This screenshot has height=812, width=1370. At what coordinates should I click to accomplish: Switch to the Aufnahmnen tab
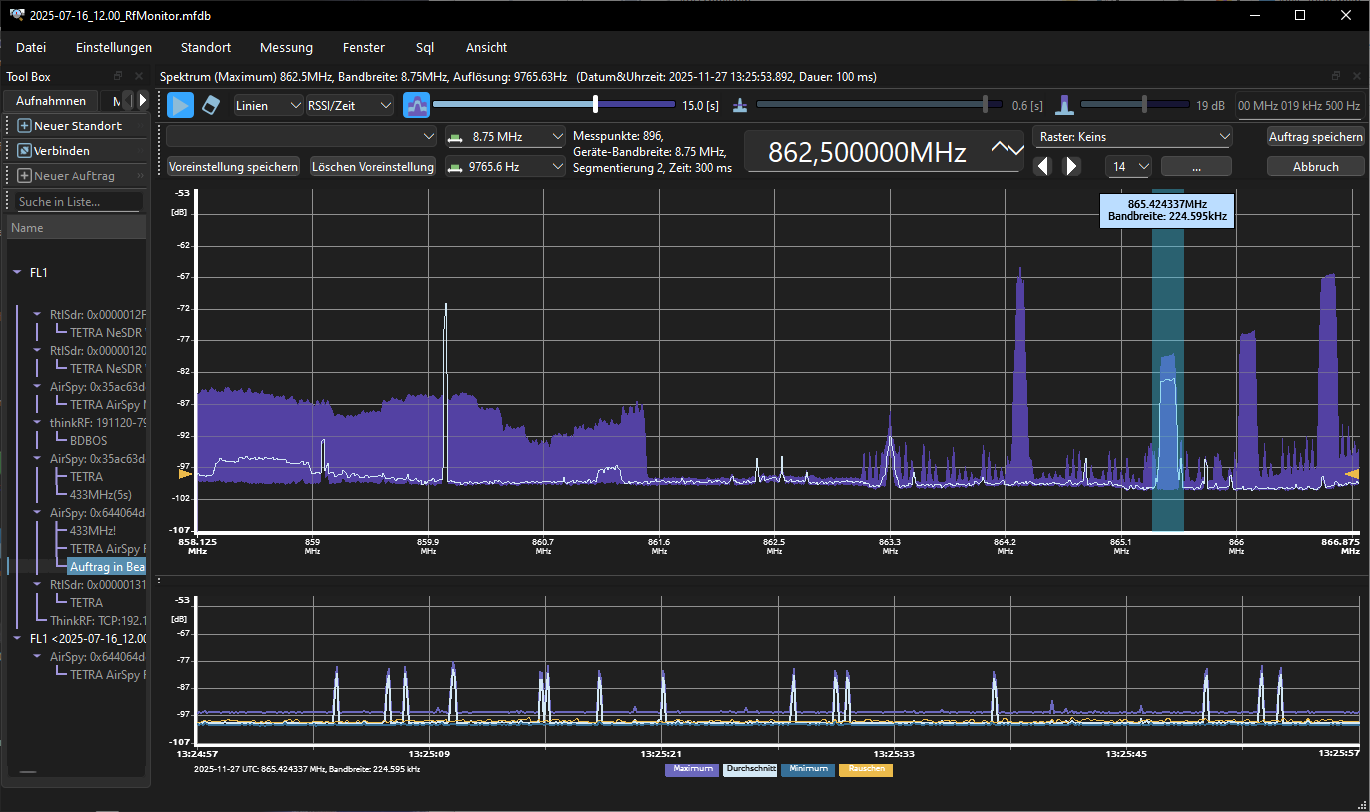click(x=50, y=100)
